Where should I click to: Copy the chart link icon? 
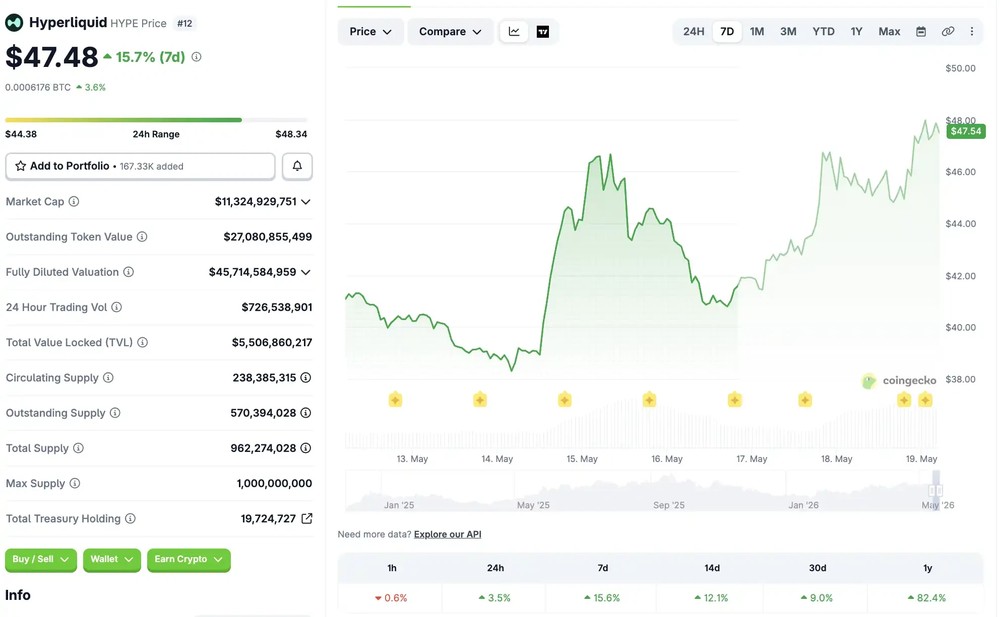(948, 31)
